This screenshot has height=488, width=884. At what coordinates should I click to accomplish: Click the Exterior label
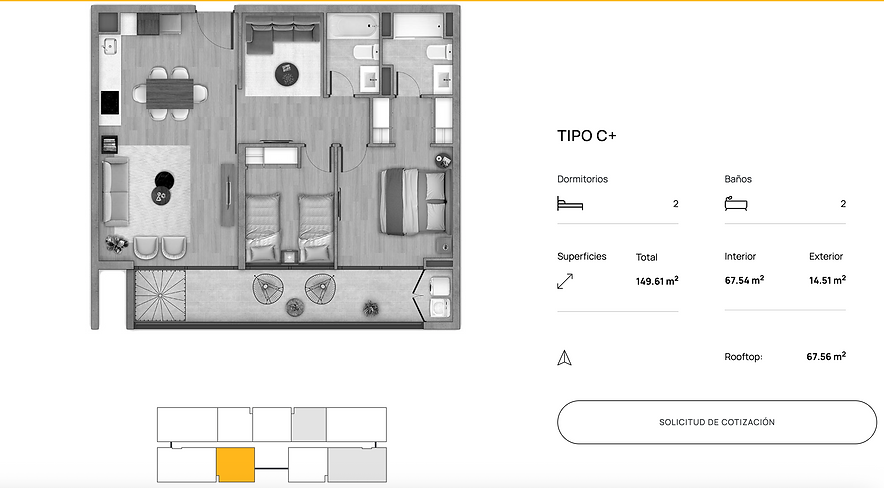[x=826, y=256]
